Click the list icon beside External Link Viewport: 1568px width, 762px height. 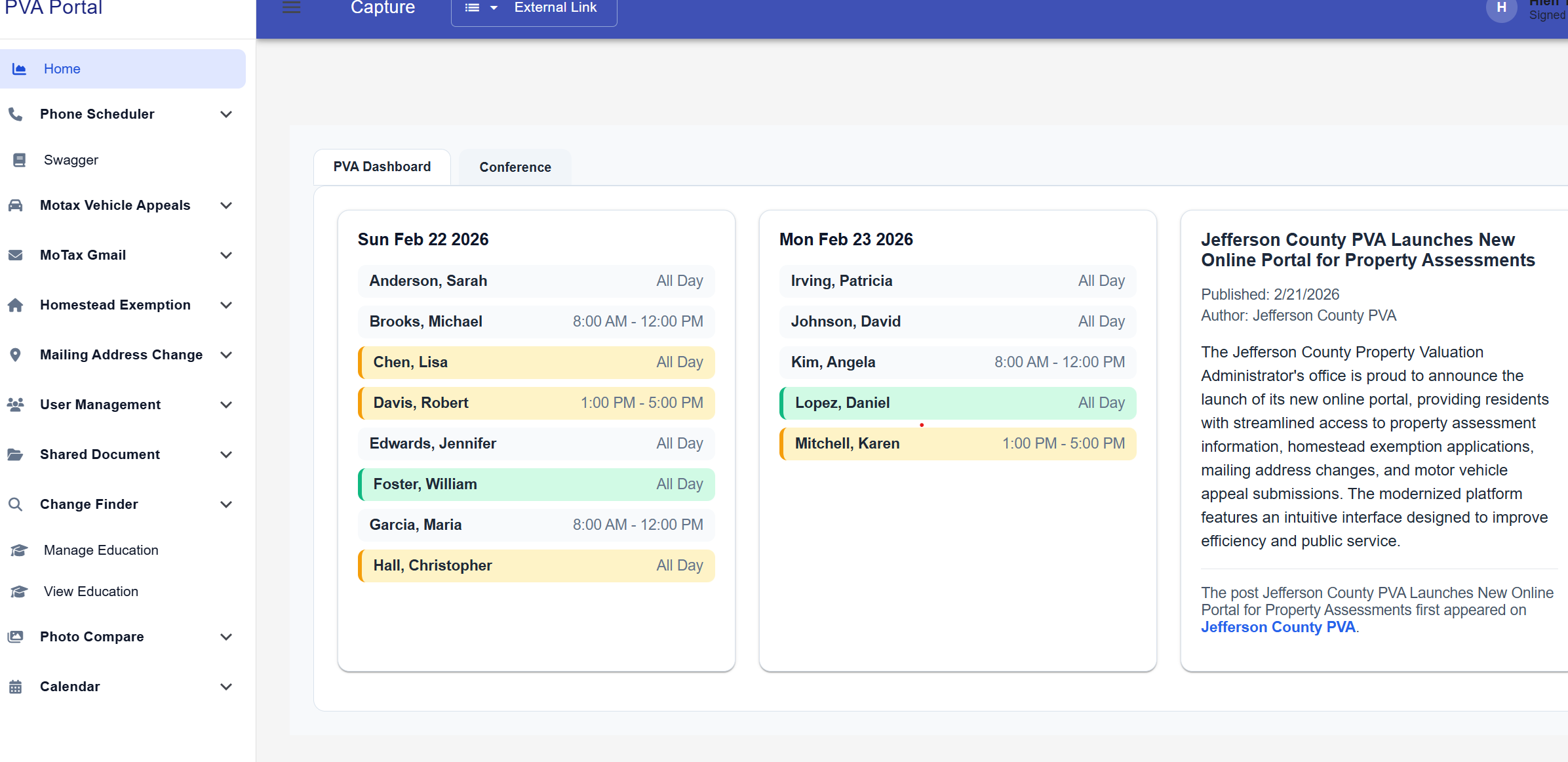tap(472, 8)
